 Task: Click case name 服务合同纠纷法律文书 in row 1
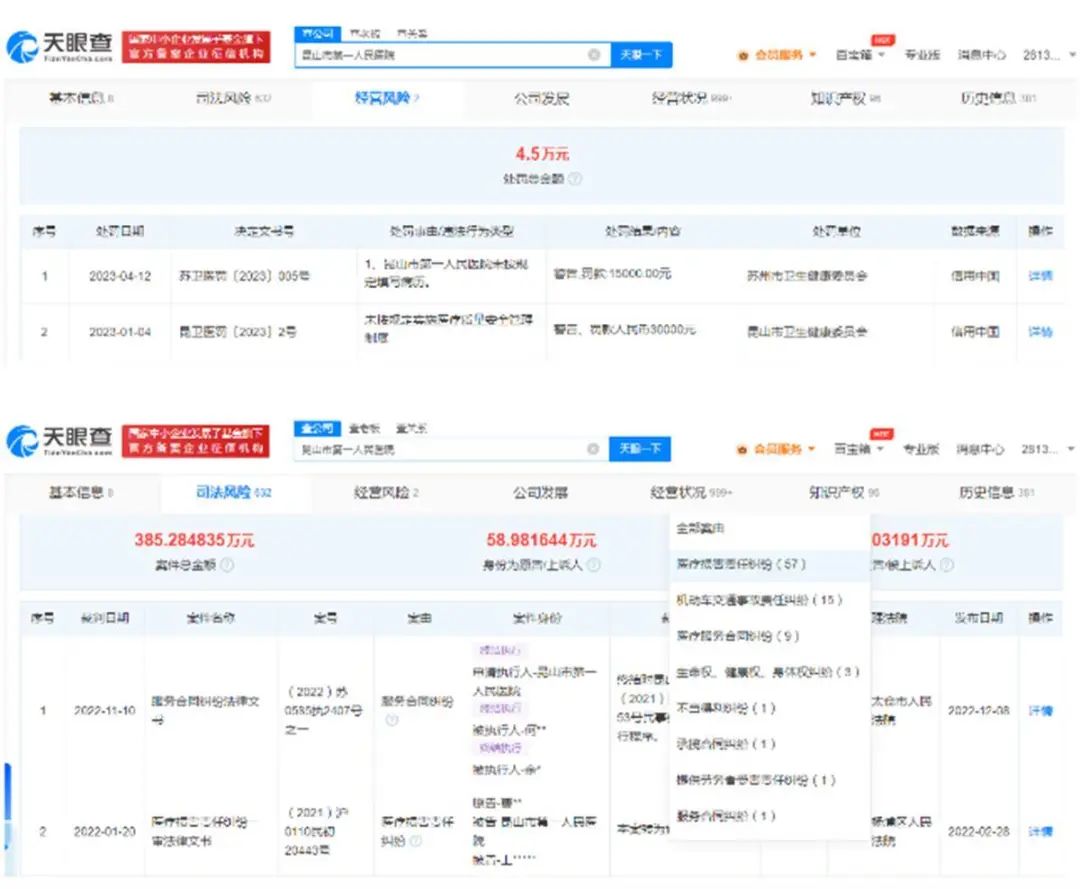[x=205, y=710]
